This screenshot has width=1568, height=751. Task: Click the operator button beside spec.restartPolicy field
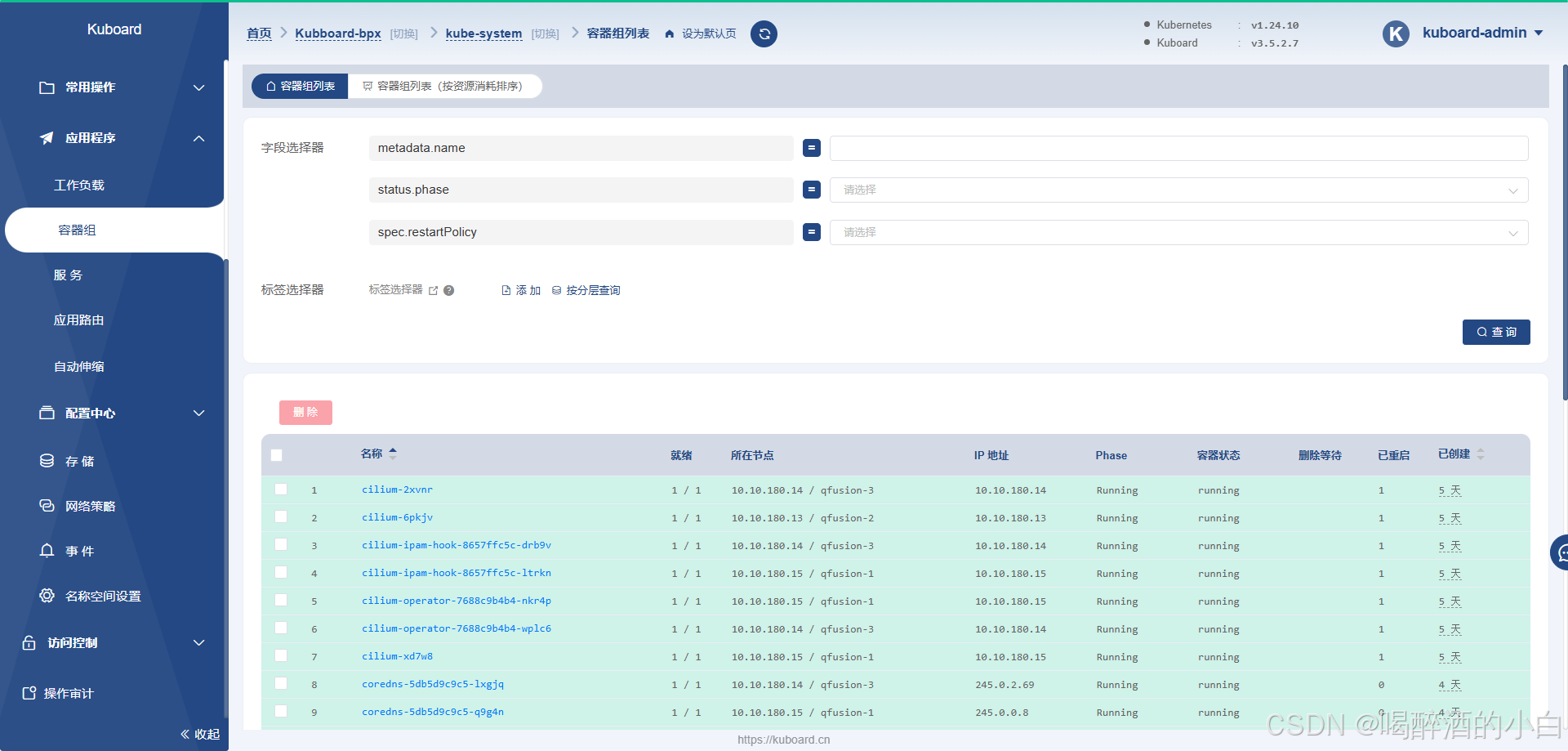pos(811,232)
